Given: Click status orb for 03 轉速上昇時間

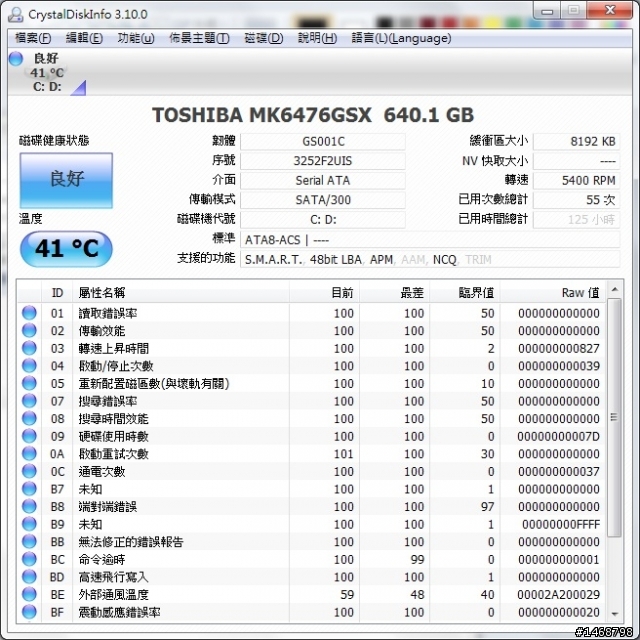Looking at the screenshot, I should pos(29,348).
